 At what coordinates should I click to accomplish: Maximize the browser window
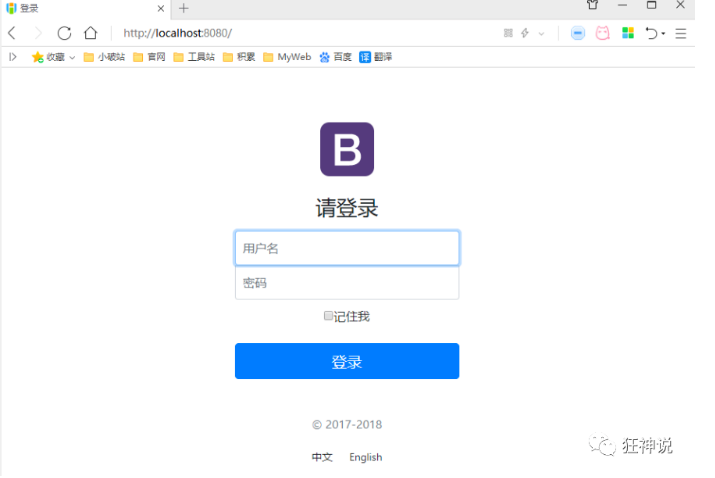pos(652,5)
